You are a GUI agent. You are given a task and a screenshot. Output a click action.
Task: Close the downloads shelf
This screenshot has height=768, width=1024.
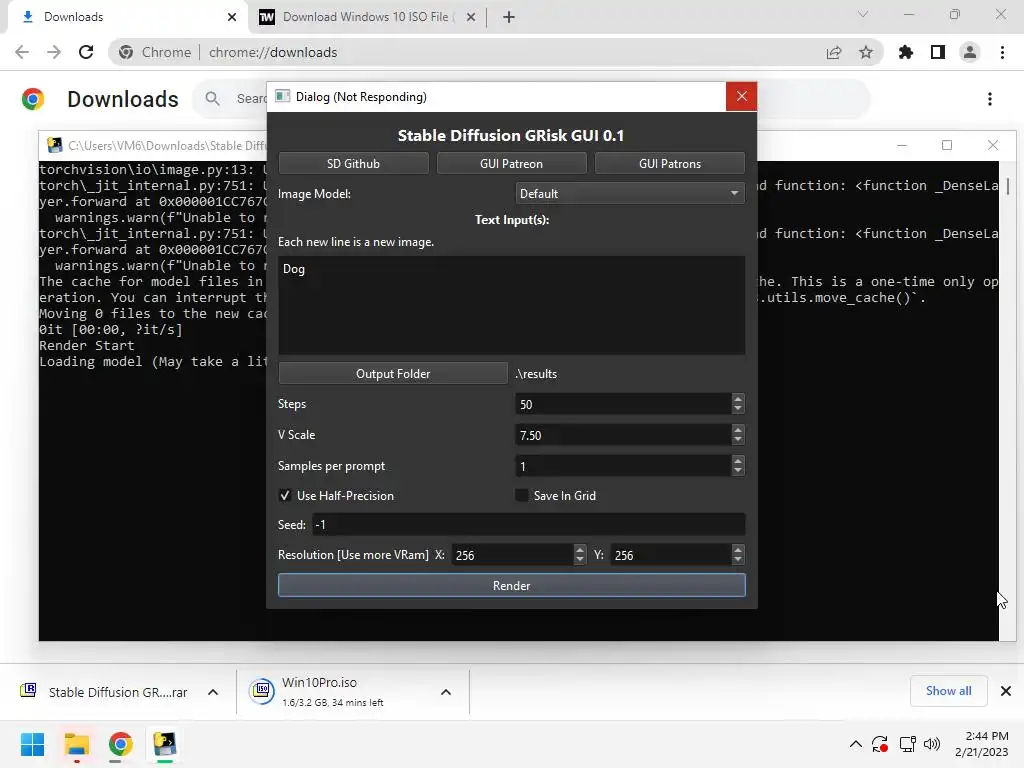tap(1006, 691)
